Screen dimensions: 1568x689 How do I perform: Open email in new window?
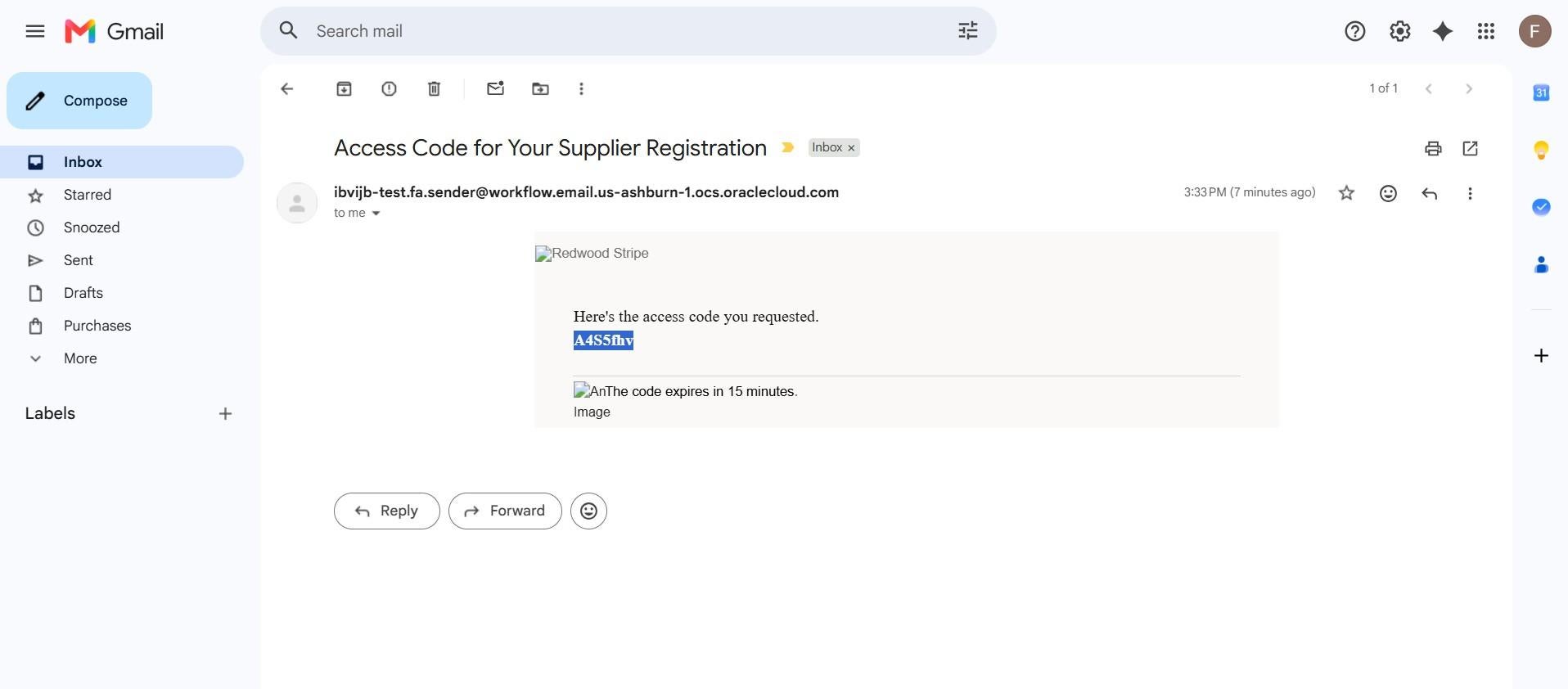coord(1470,148)
